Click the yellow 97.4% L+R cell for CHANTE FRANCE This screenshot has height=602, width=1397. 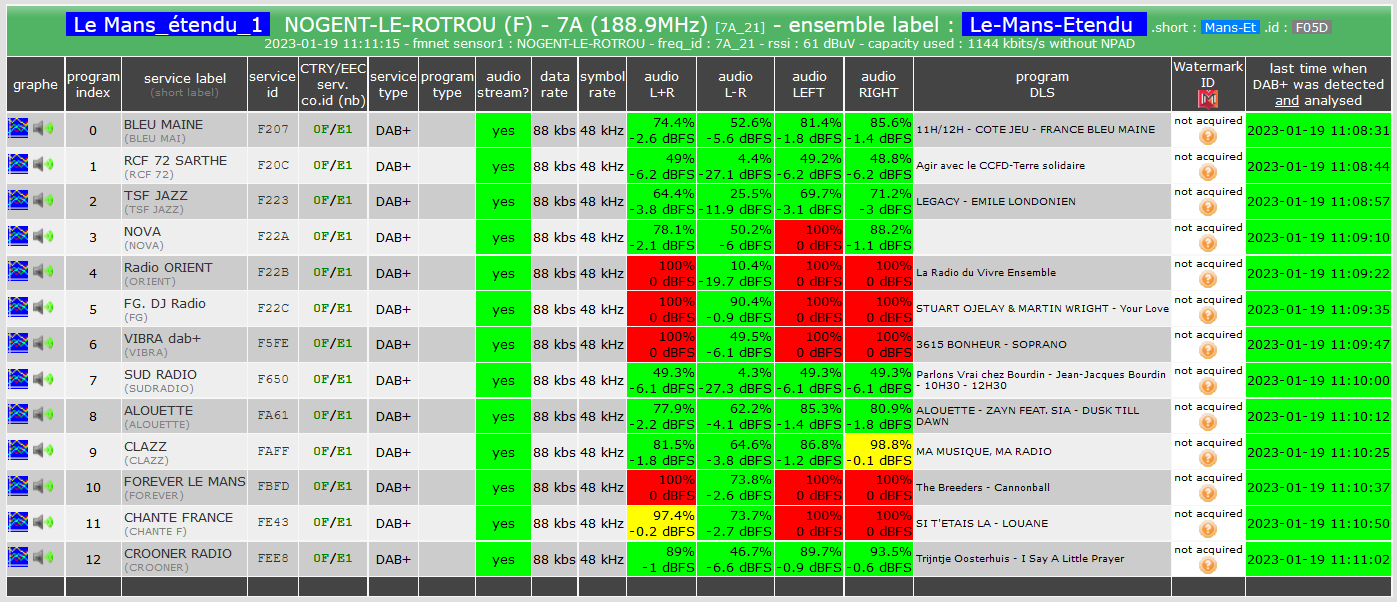point(661,523)
